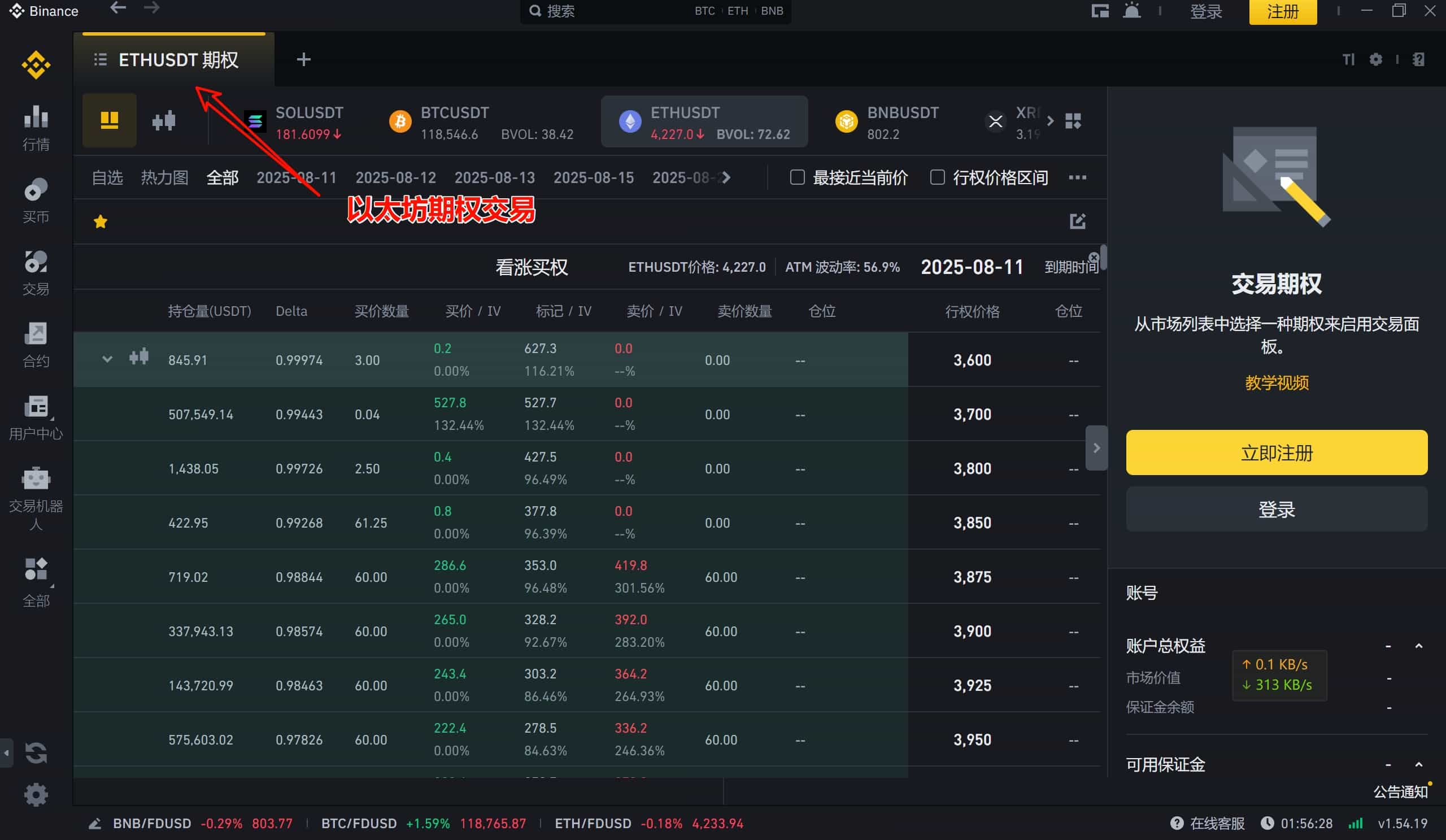Enable the 行权价格区间 checkbox

tap(937, 178)
